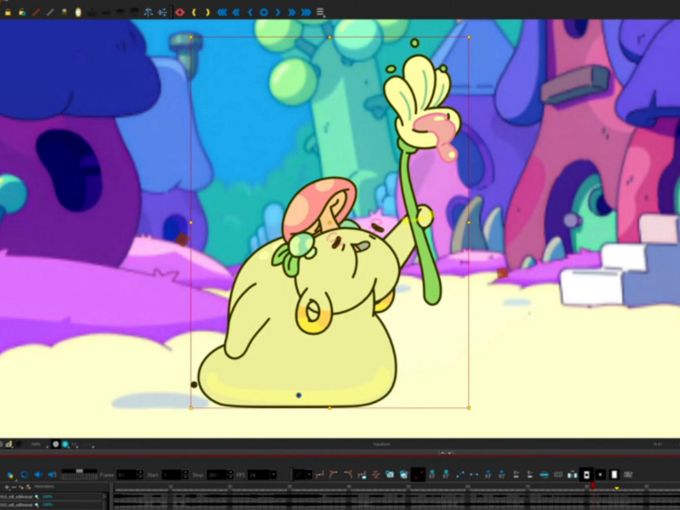Click the blue speaker sound icon
The height and width of the screenshot is (510, 680).
coord(38,474)
